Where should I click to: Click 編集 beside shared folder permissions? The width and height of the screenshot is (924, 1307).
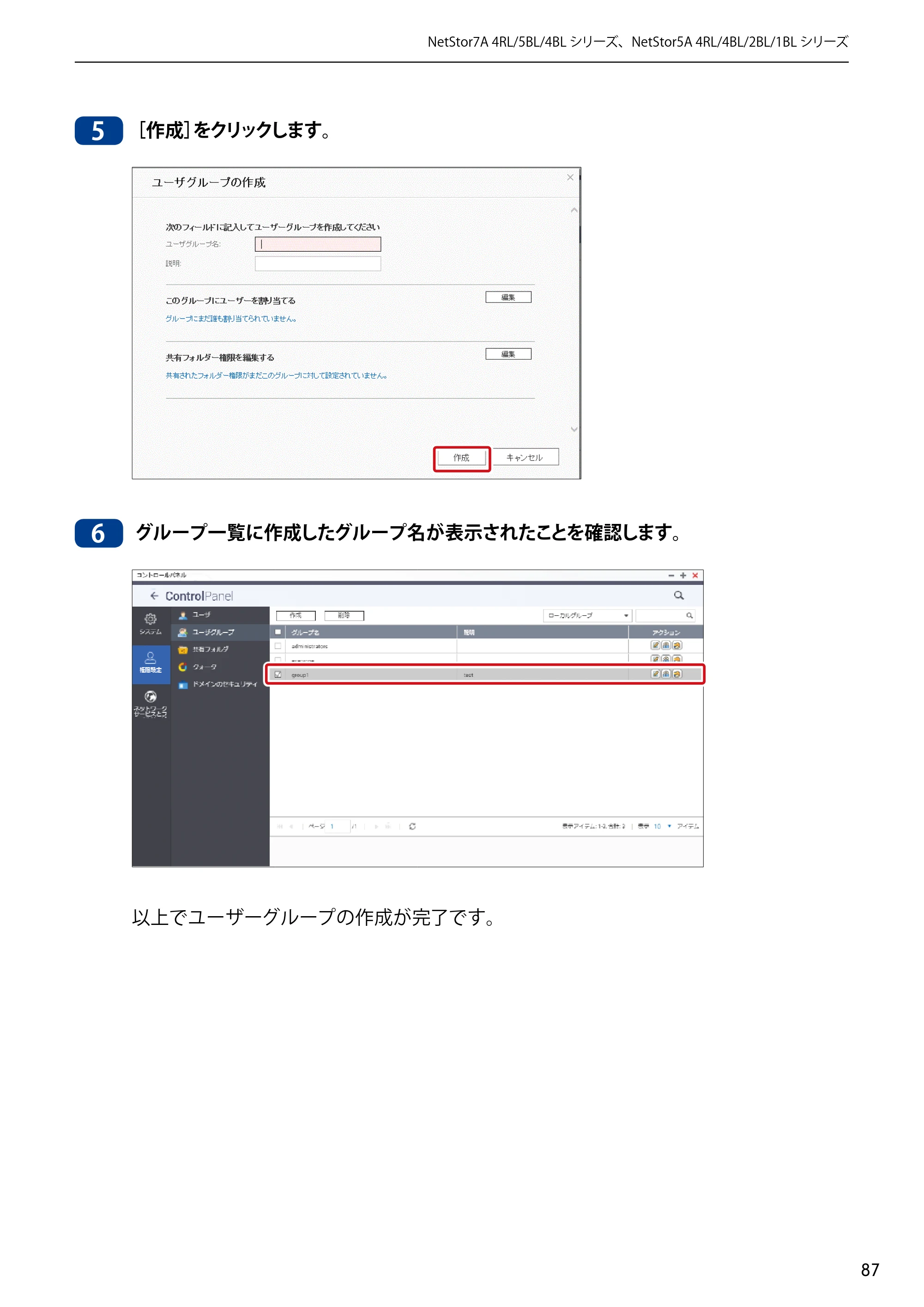pyautogui.click(x=508, y=354)
